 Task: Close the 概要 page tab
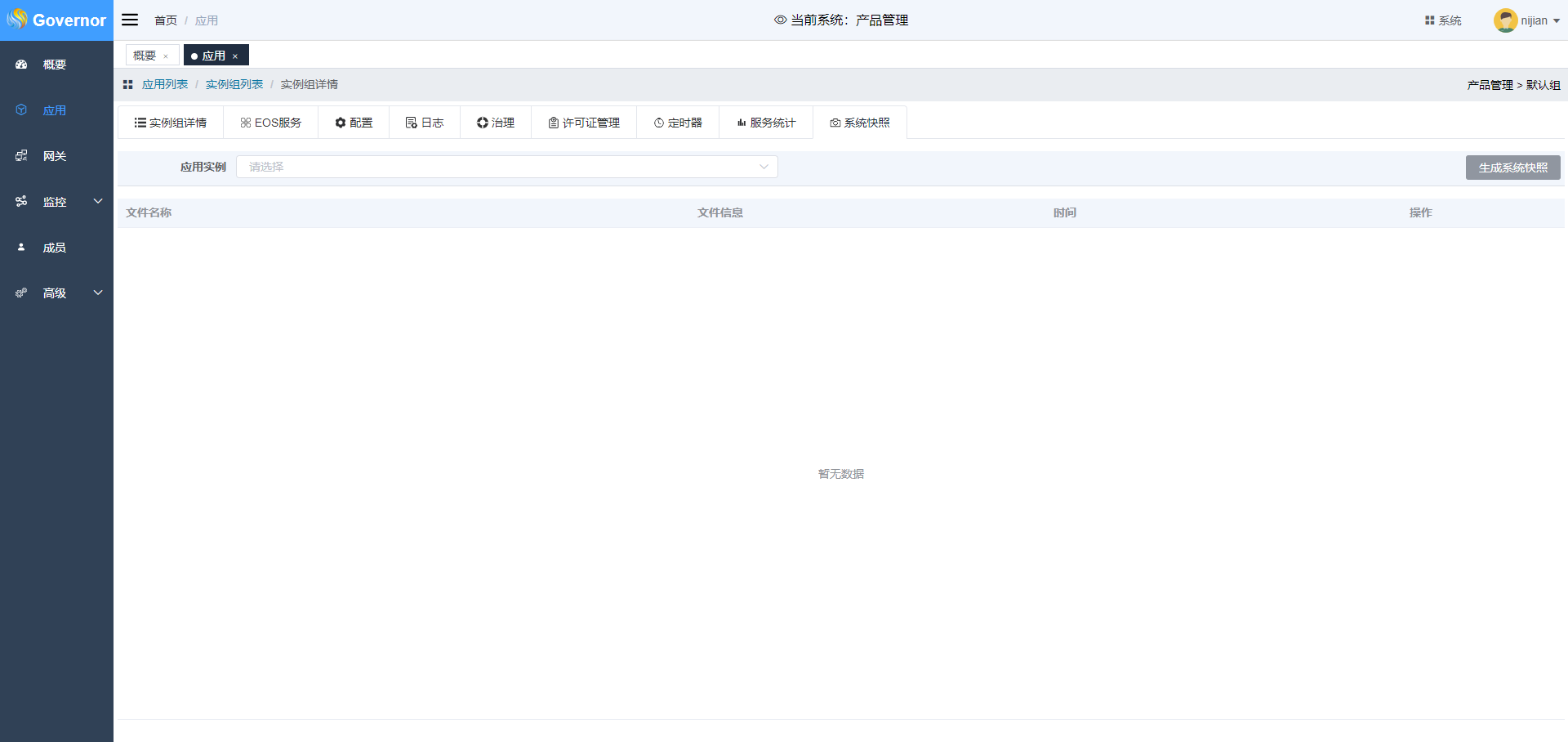click(x=166, y=56)
